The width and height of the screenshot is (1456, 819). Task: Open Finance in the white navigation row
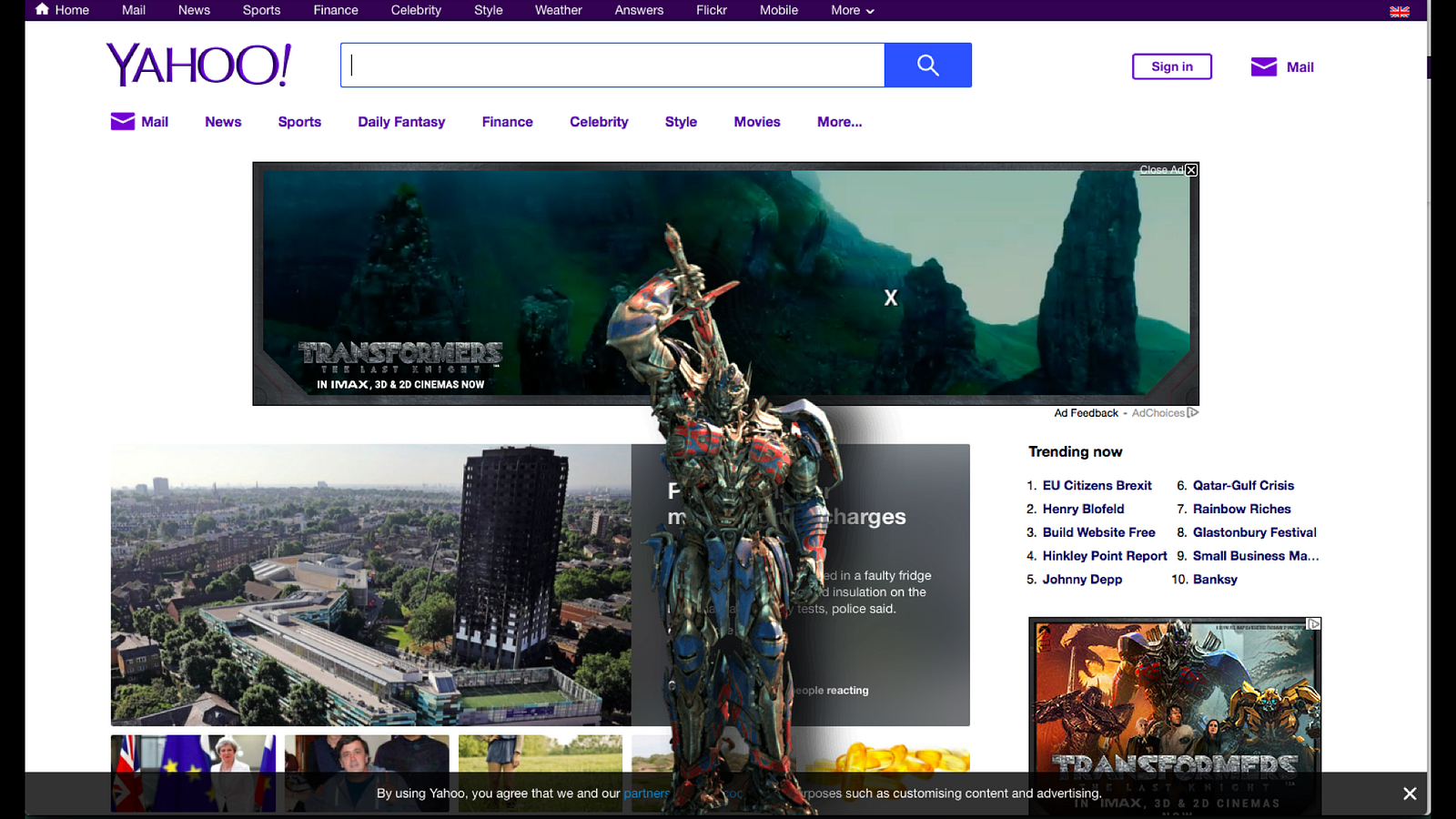(508, 122)
